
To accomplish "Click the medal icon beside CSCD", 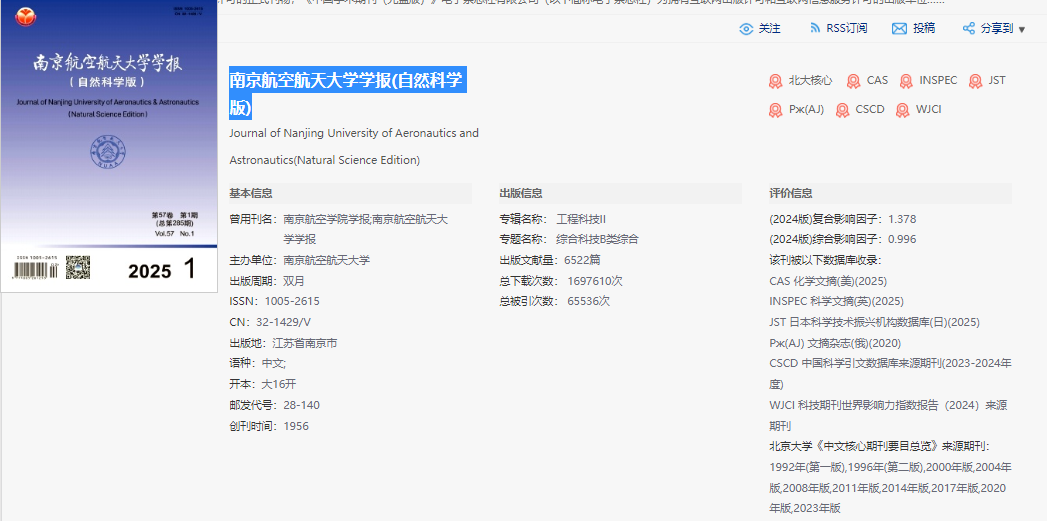I will [843, 110].
